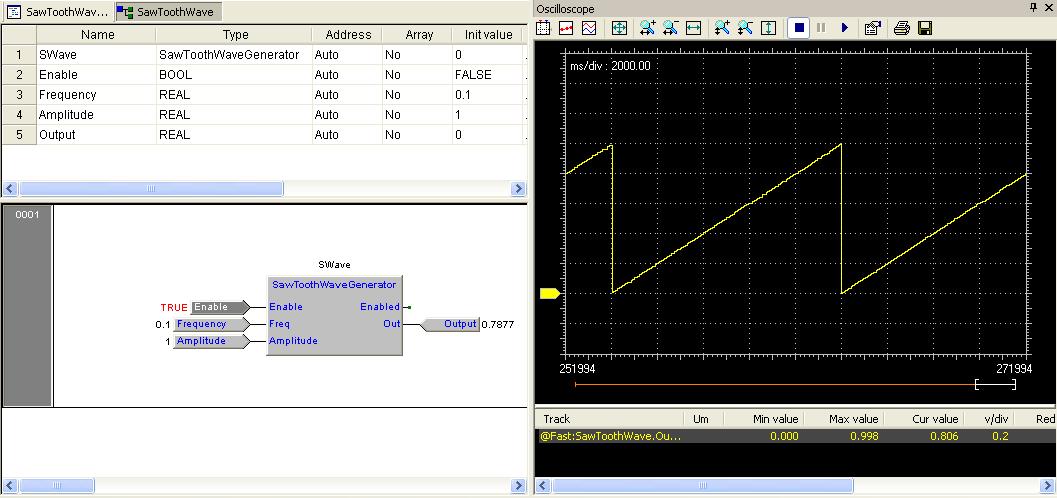Close the Oscilloscope panel
Screen dimensions: 1057x498
1048,7
